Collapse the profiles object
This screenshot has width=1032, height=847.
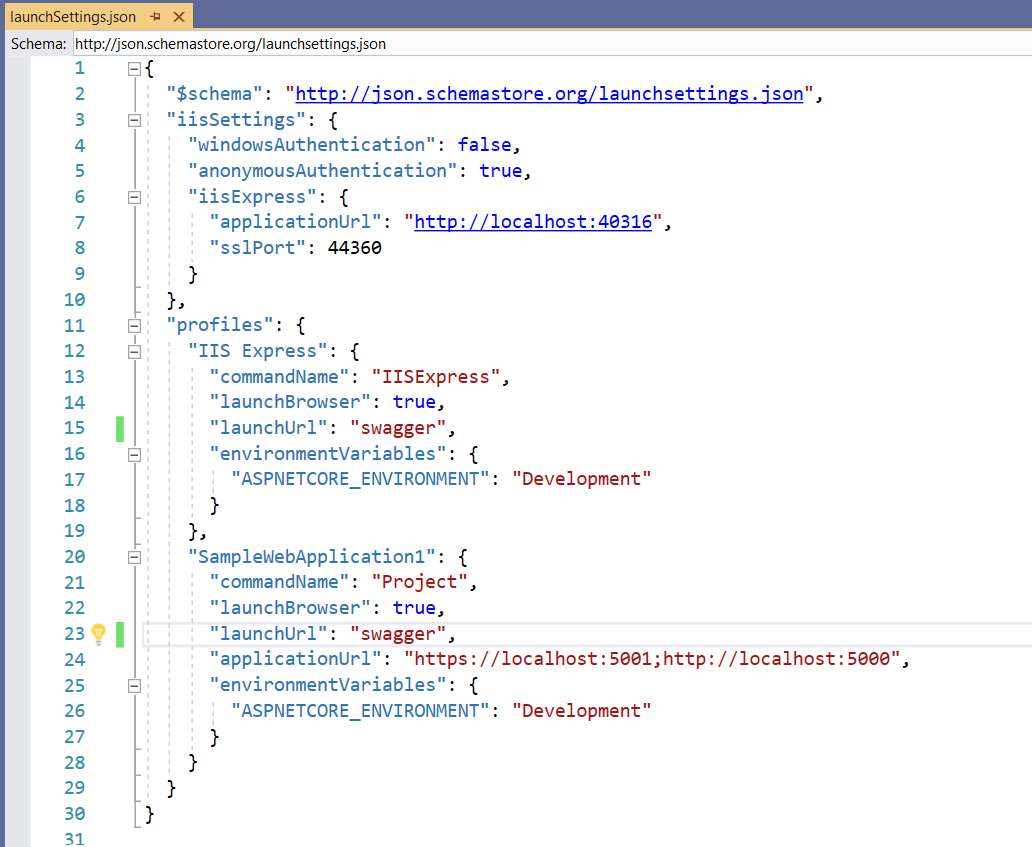134,324
